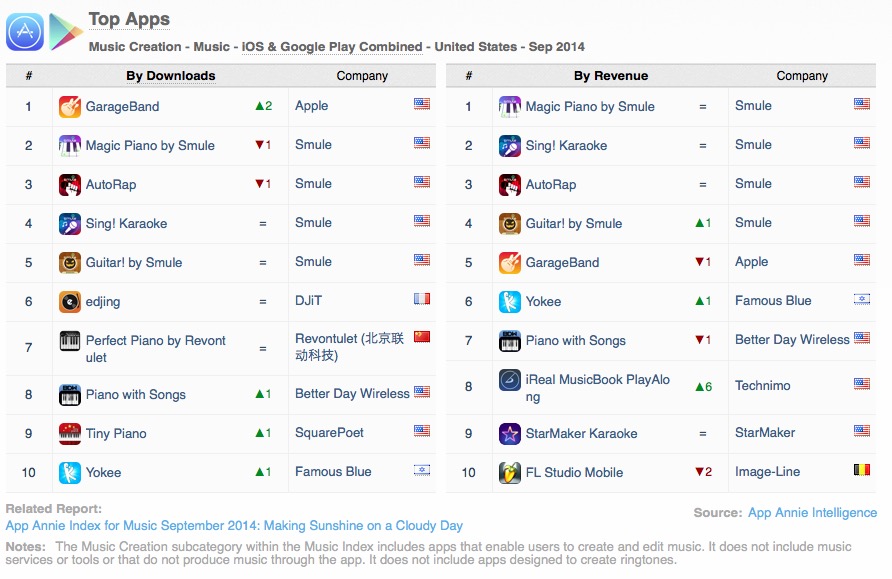Viewport: 892px width, 579px height.
Task: Click the iOS & Google Play Combined label
Action: [332, 47]
